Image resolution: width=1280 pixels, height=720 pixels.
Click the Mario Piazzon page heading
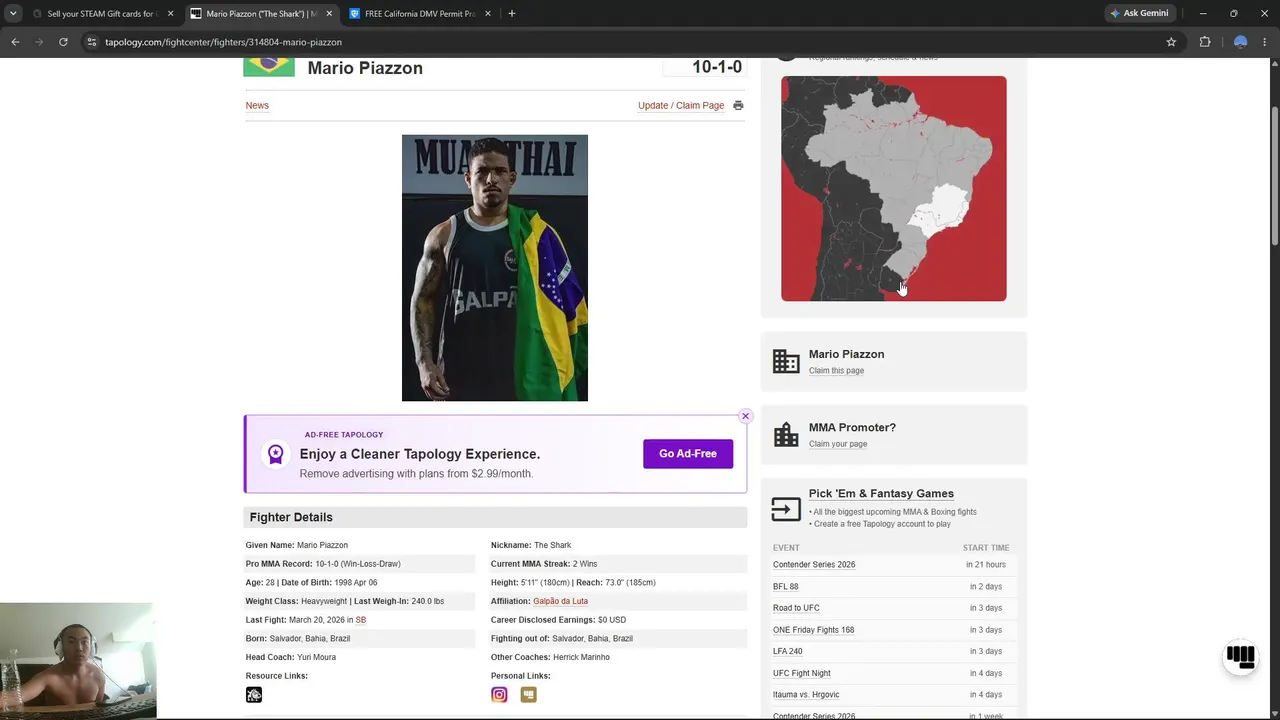(x=365, y=68)
